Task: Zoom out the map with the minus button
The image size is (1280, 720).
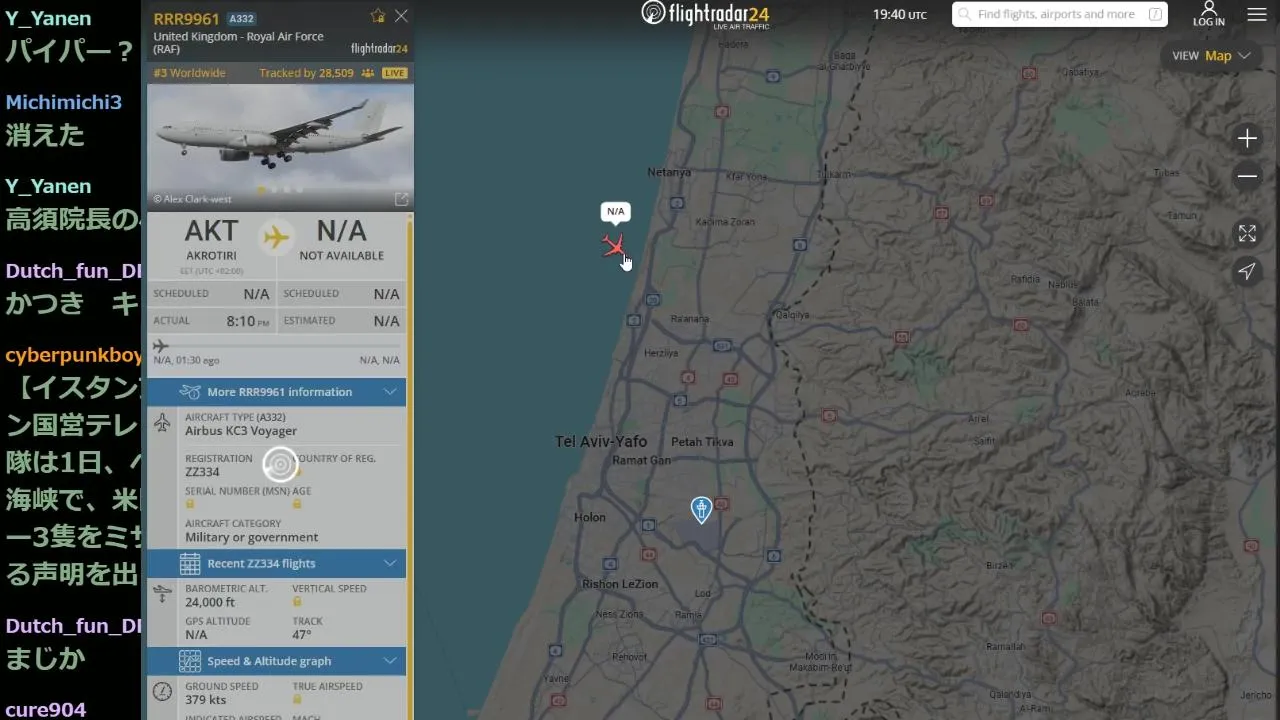Action: 1247,177
